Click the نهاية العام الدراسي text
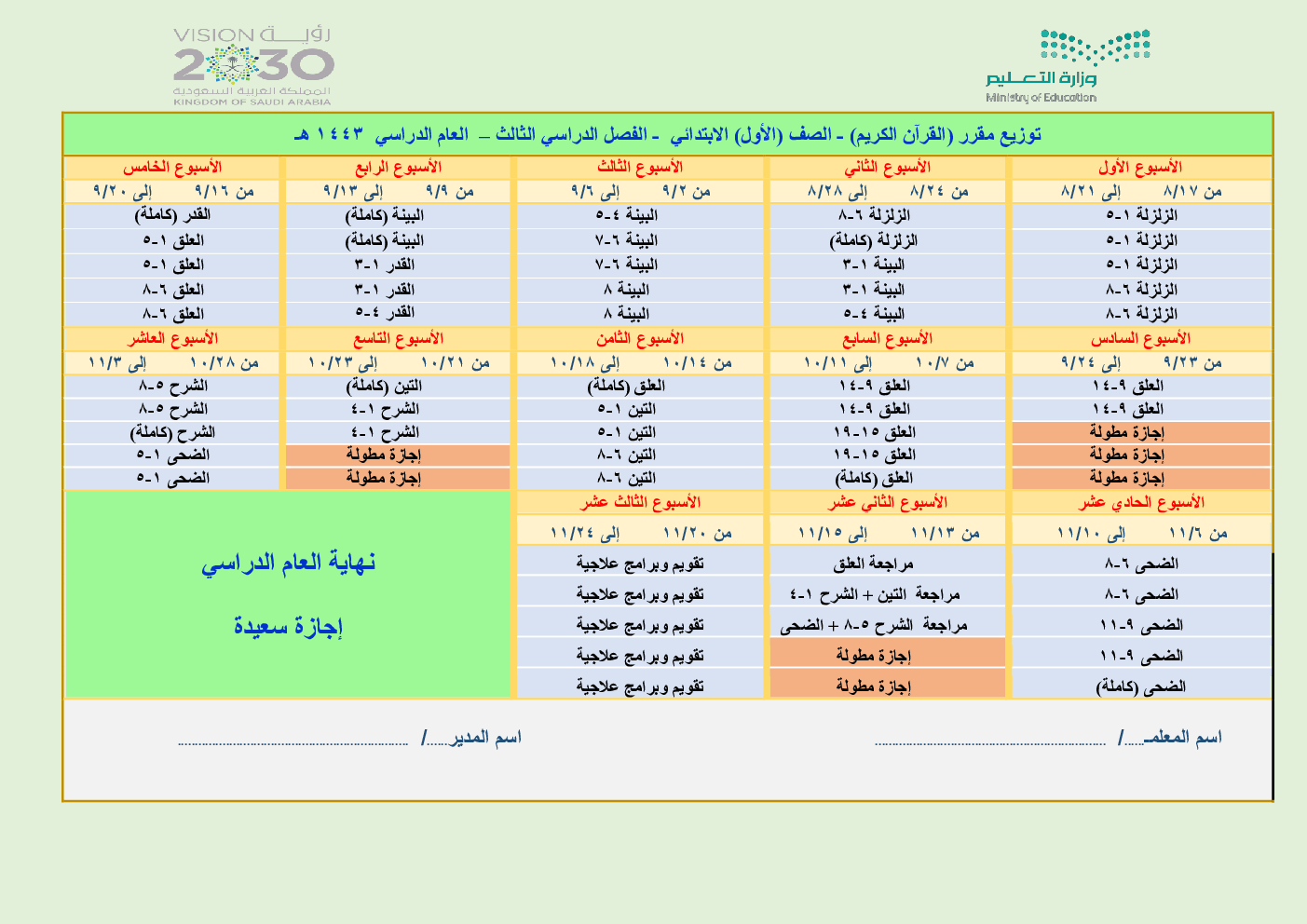 click(289, 564)
